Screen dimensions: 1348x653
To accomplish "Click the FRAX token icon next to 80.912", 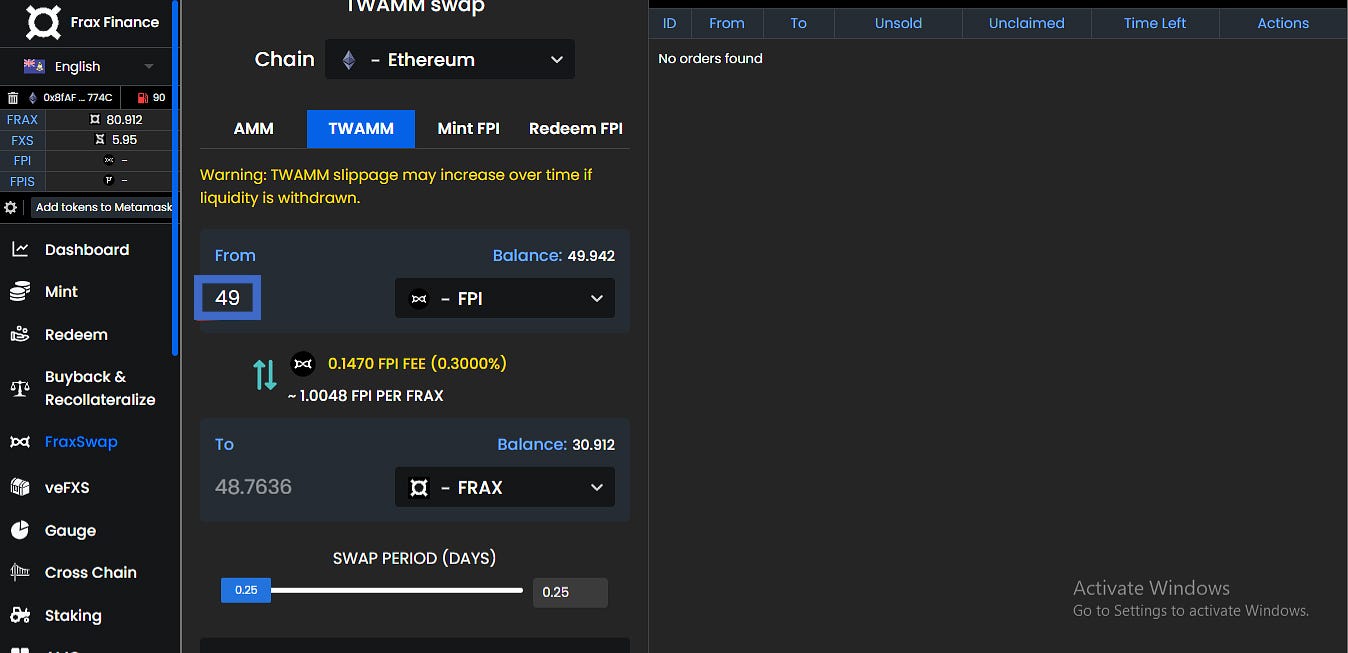I will point(95,119).
